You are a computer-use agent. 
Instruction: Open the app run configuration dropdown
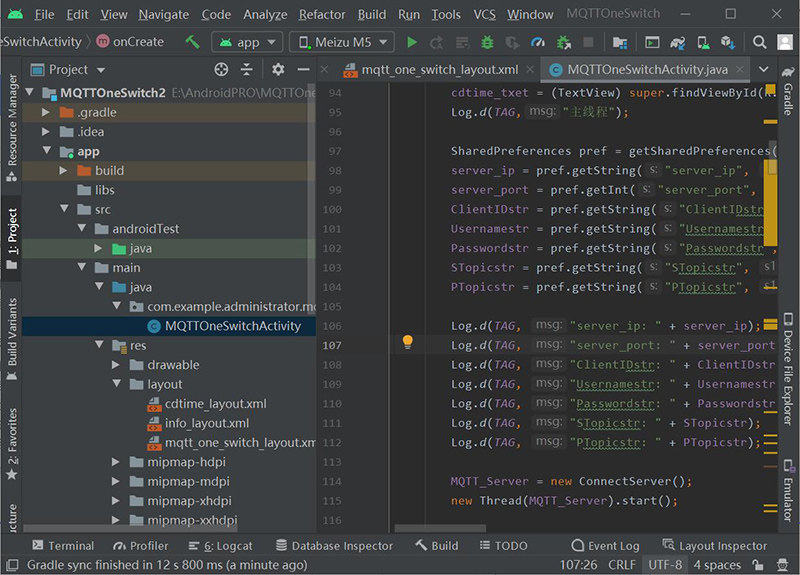(247, 42)
